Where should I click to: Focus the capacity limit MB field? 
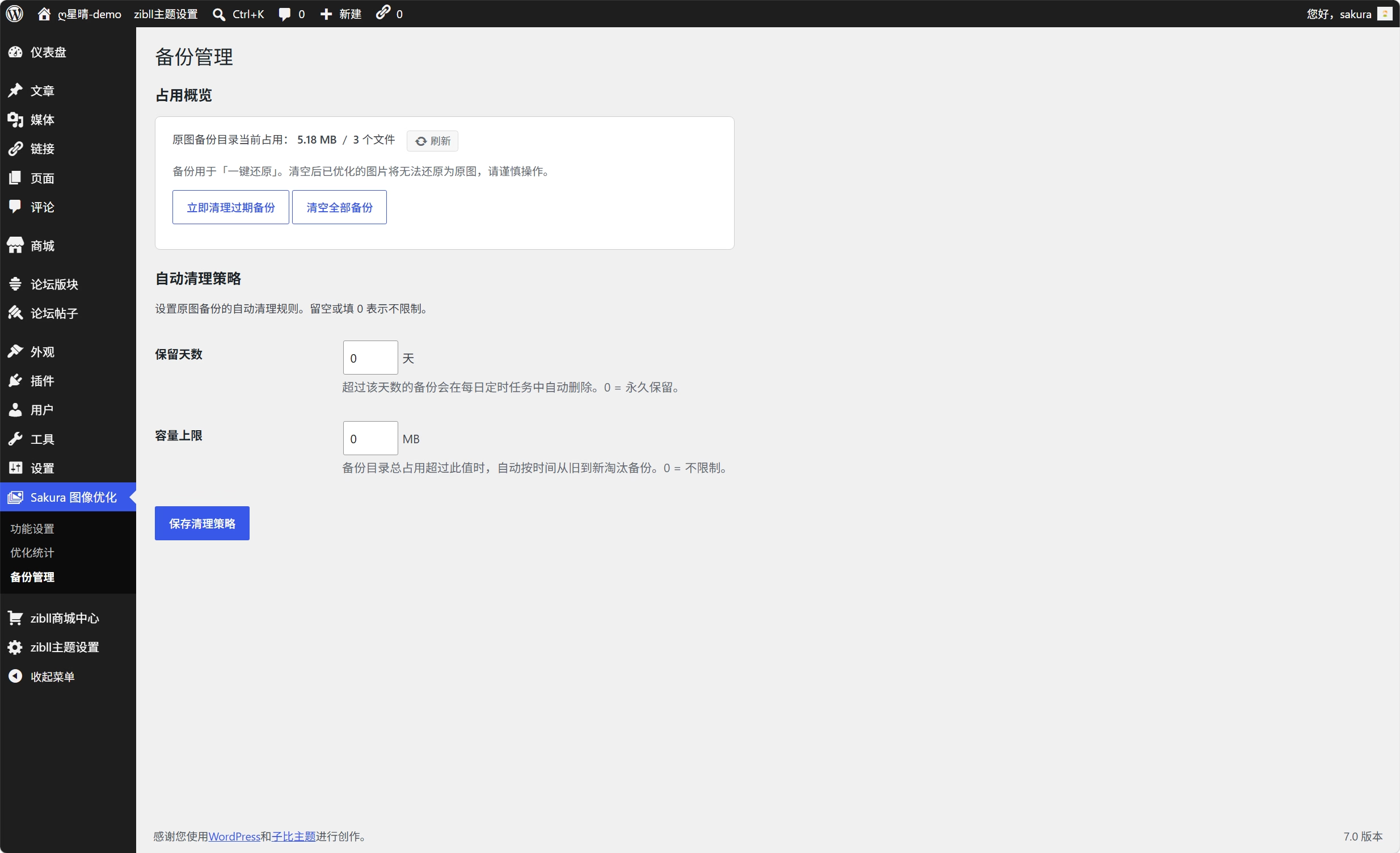(370, 438)
